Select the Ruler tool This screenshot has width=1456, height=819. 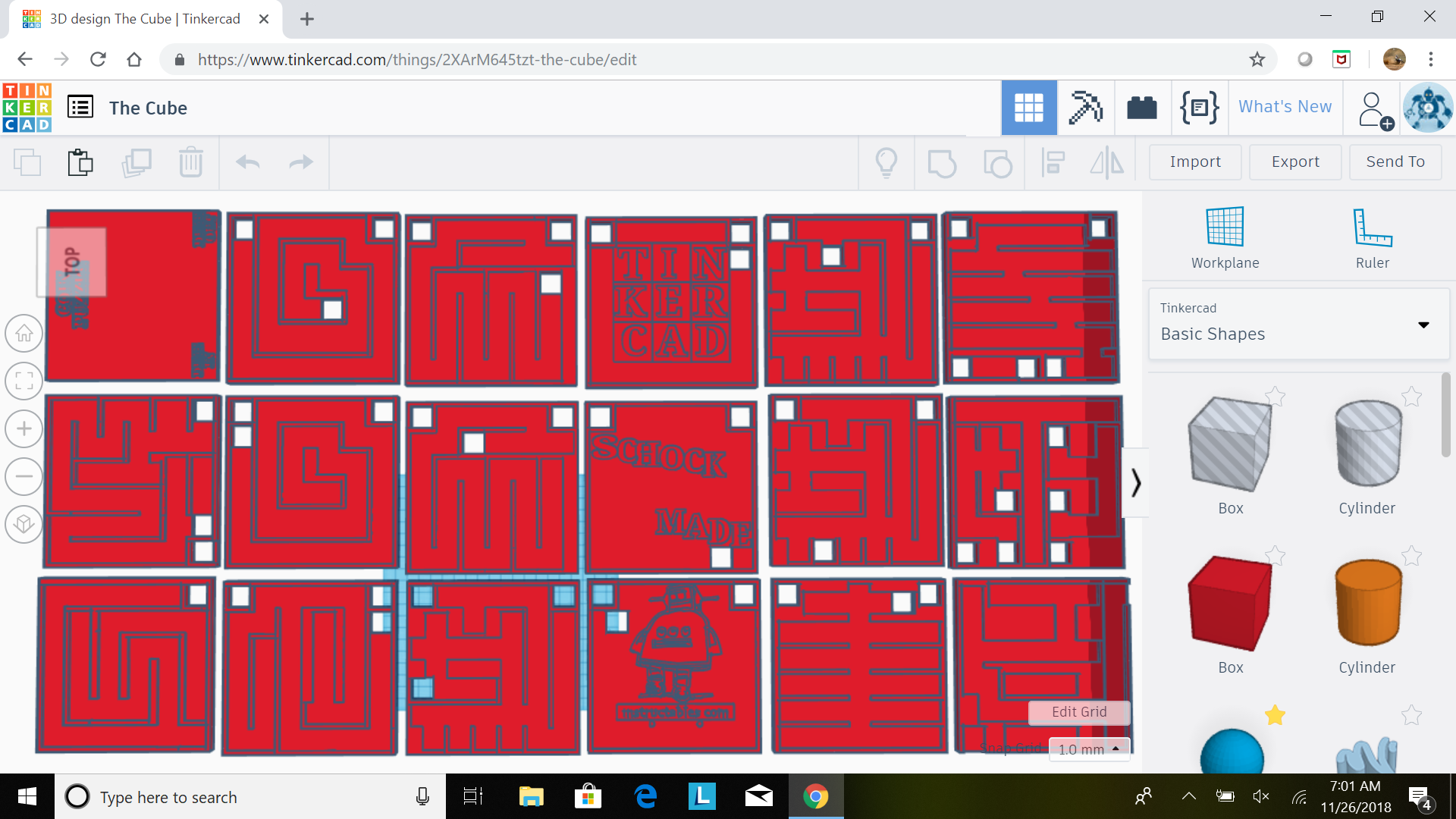(x=1373, y=238)
